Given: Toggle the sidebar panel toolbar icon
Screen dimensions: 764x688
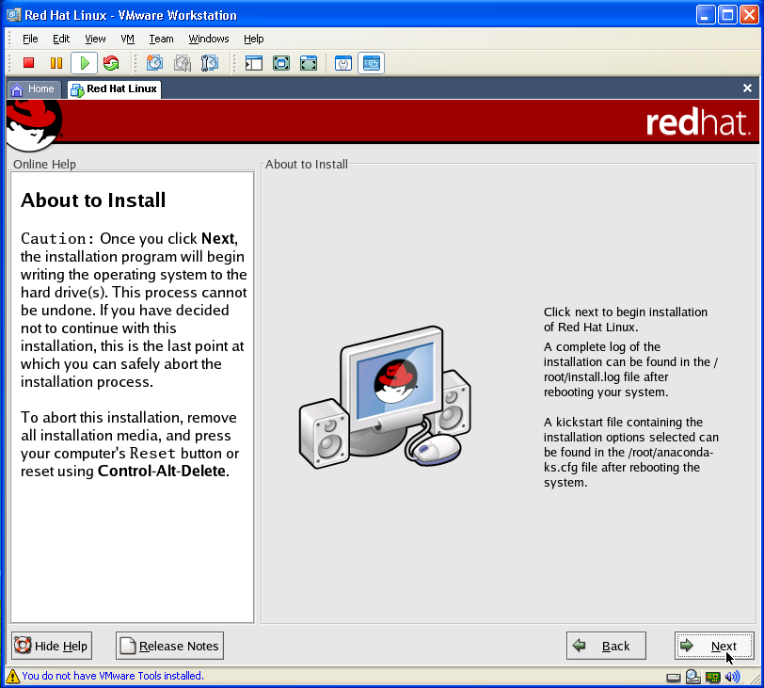Looking at the screenshot, I should [254, 63].
